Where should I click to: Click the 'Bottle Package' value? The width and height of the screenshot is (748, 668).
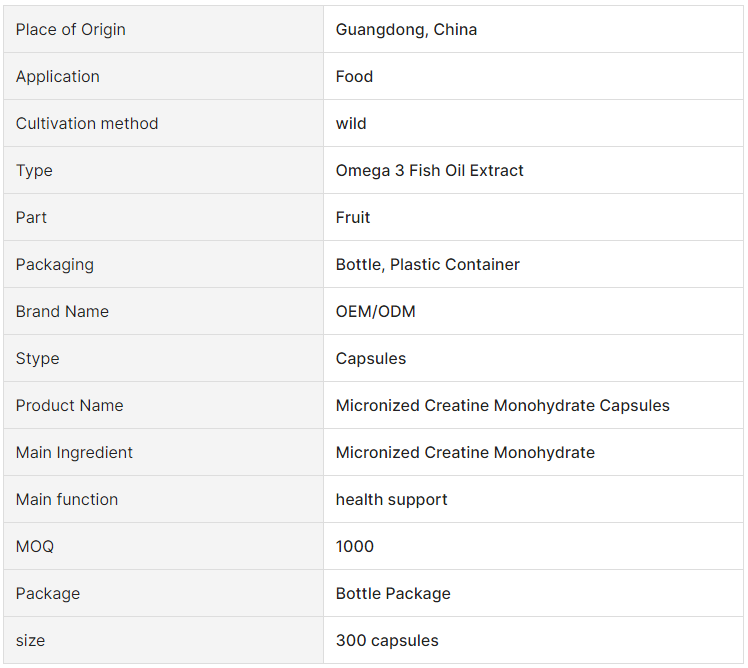393,593
